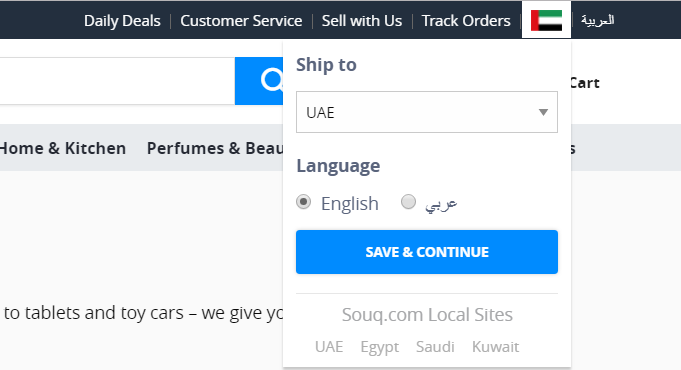
Task: Switch site to العربية in header
Action: (x=598, y=20)
